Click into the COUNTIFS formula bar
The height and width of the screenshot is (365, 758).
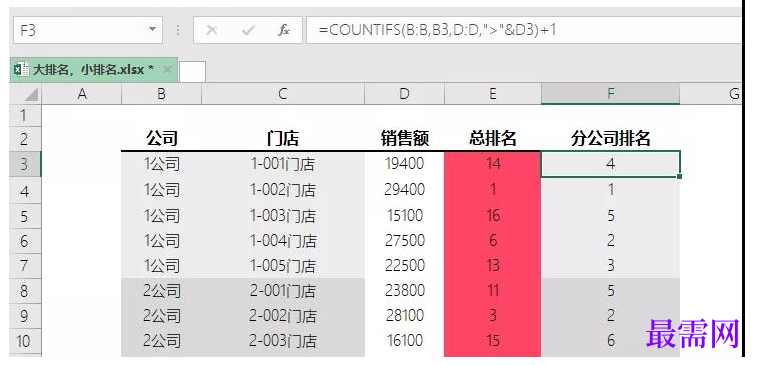click(x=524, y=30)
